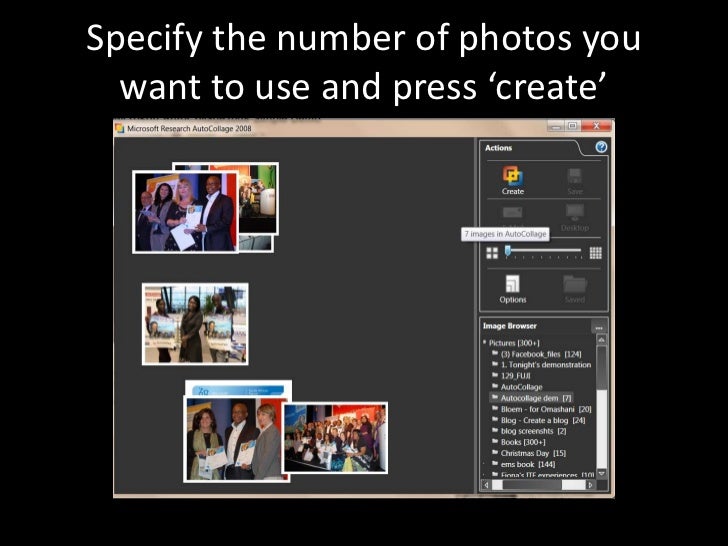
Task: Select the Blog - Create a blog [24] folder
Action: (x=539, y=420)
